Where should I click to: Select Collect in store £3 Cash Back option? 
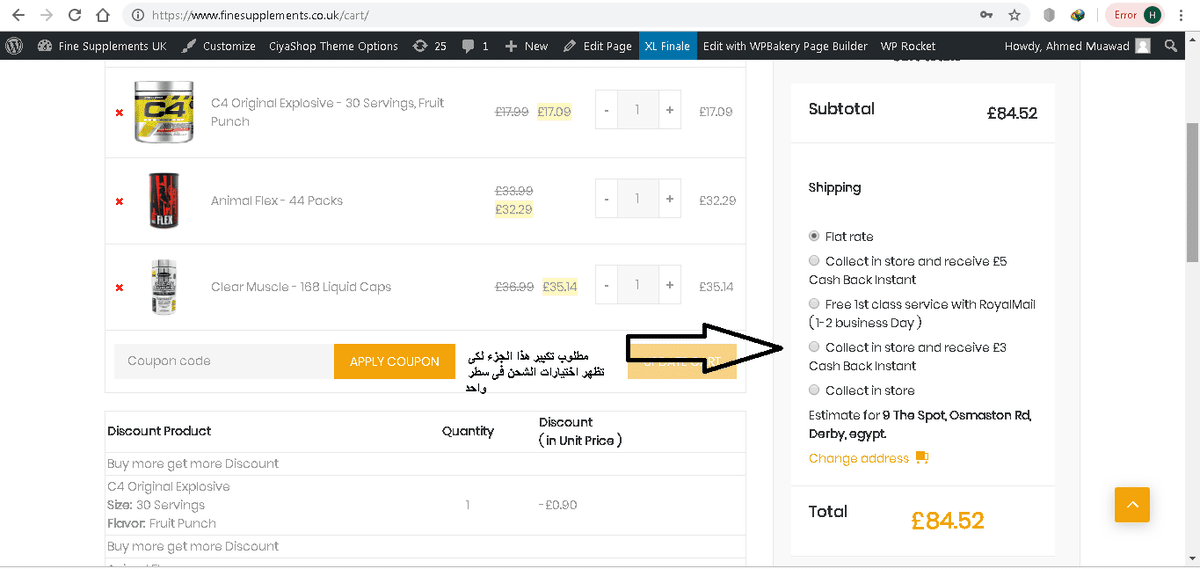coord(814,347)
